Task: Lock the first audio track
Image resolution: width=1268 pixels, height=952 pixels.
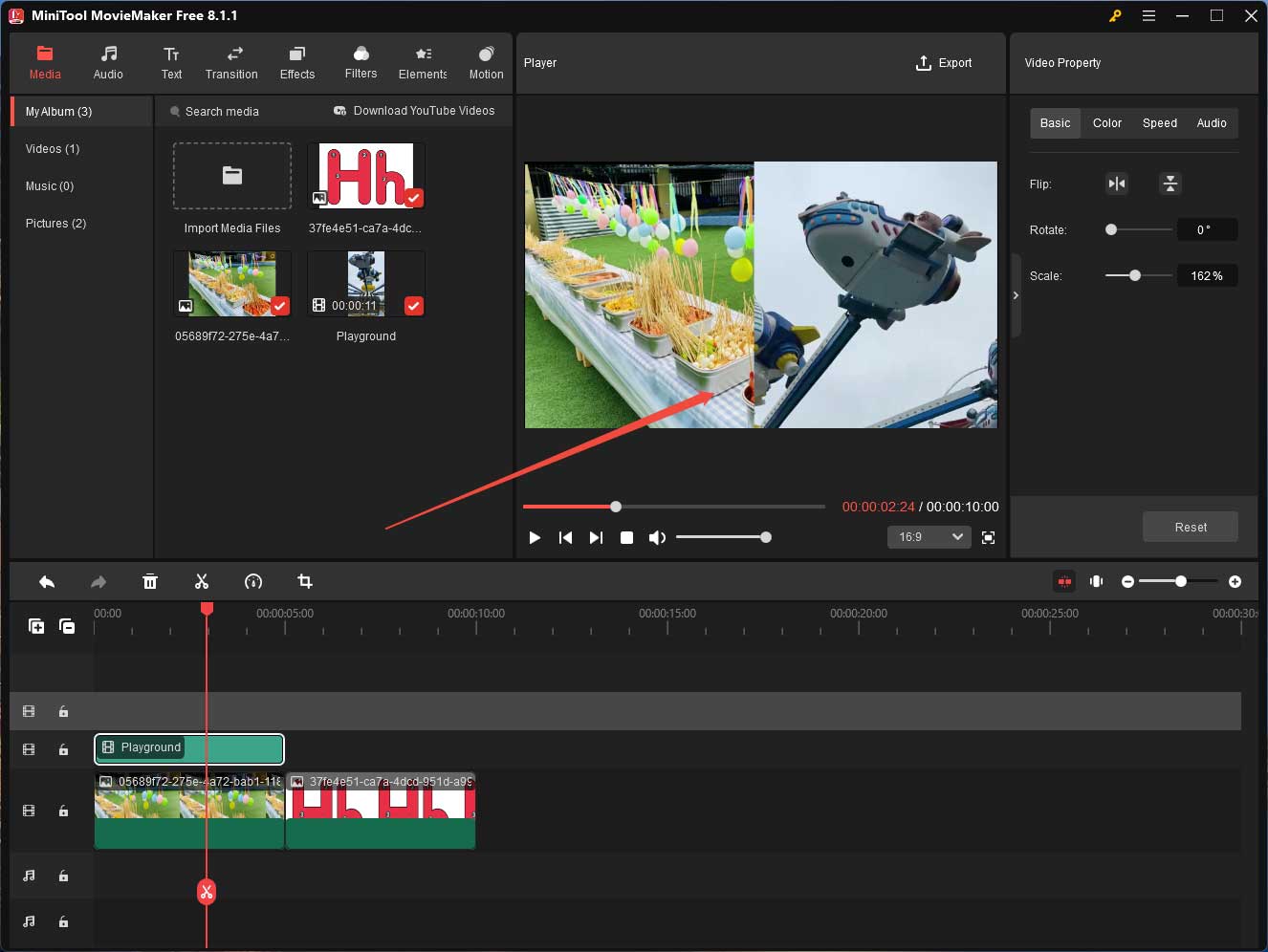Action: (63, 876)
